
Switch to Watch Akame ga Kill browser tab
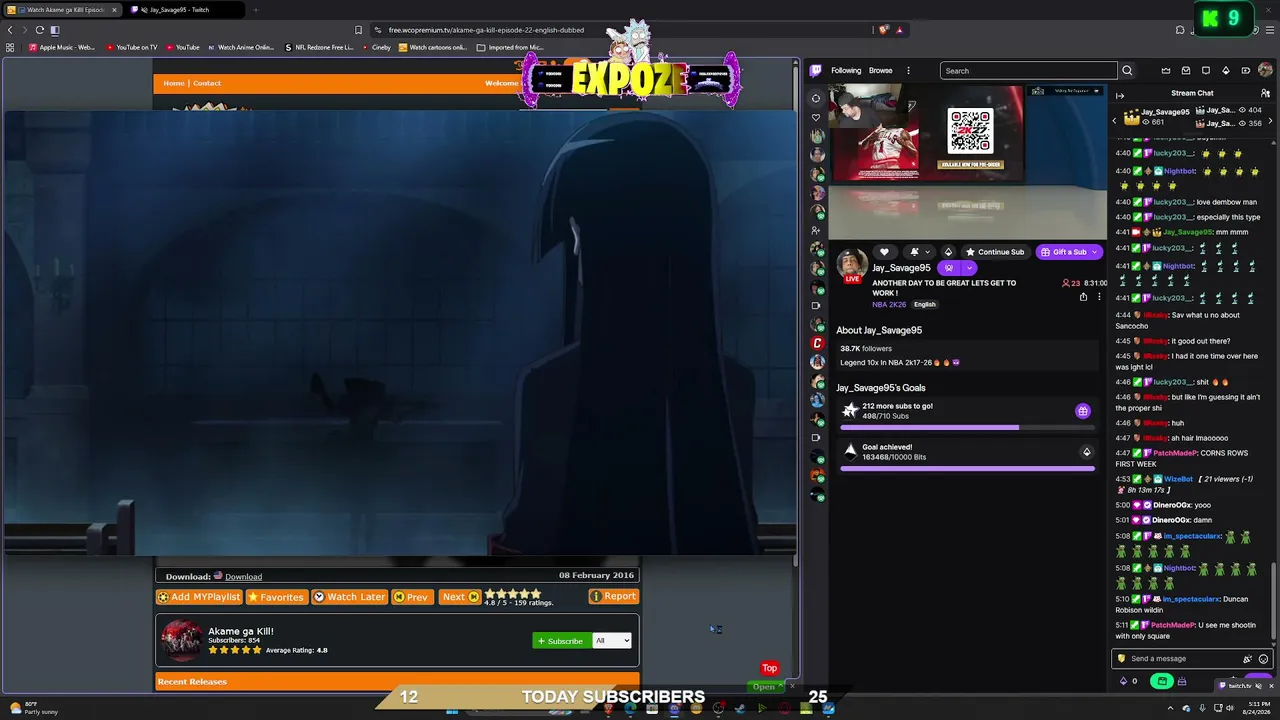click(x=62, y=10)
